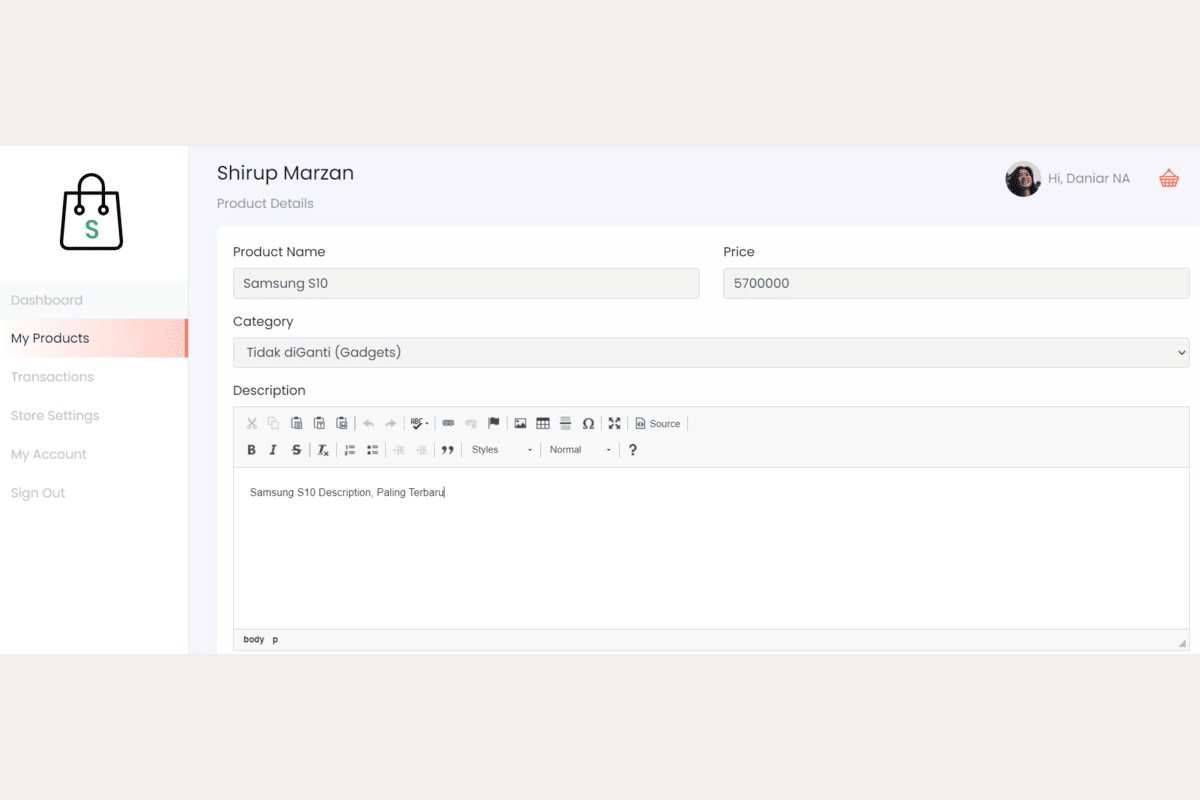
Task: Open the Normal paragraph format dropdown
Action: [580, 450]
